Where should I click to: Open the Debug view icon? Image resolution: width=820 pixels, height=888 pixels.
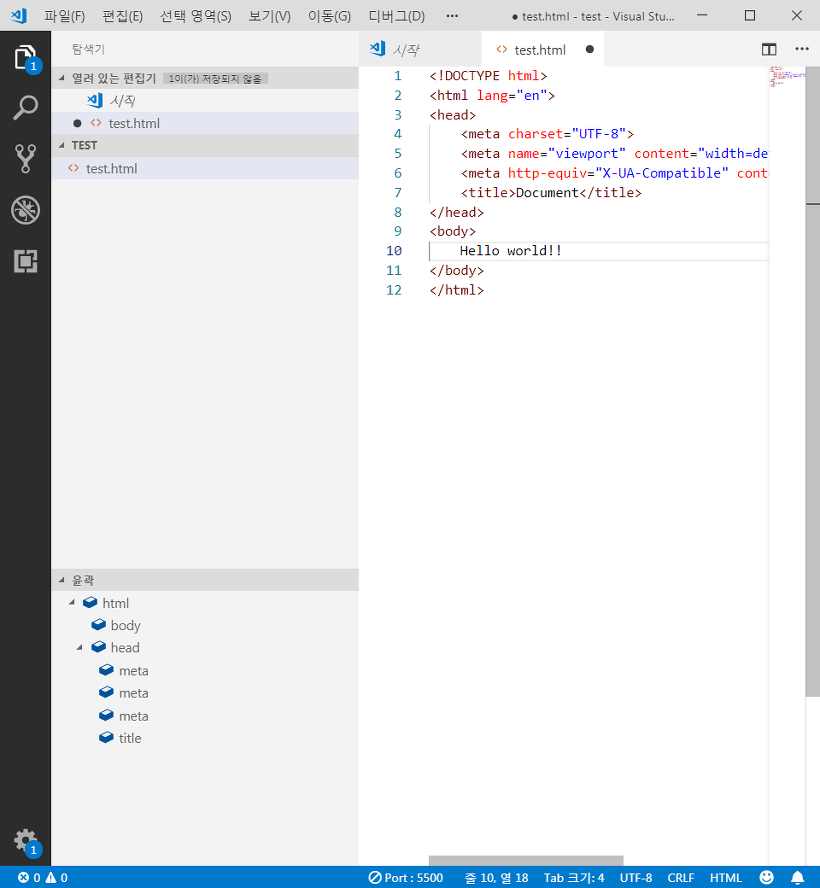[x=25, y=210]
